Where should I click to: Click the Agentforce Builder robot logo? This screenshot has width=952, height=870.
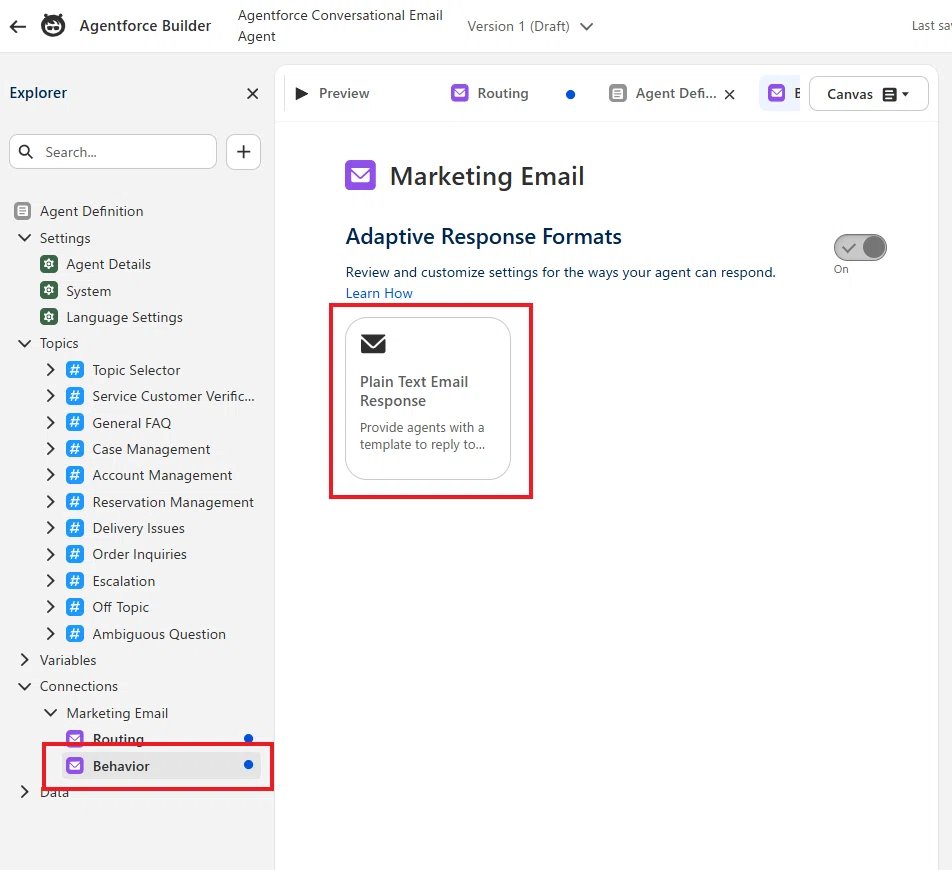point(53,25)
